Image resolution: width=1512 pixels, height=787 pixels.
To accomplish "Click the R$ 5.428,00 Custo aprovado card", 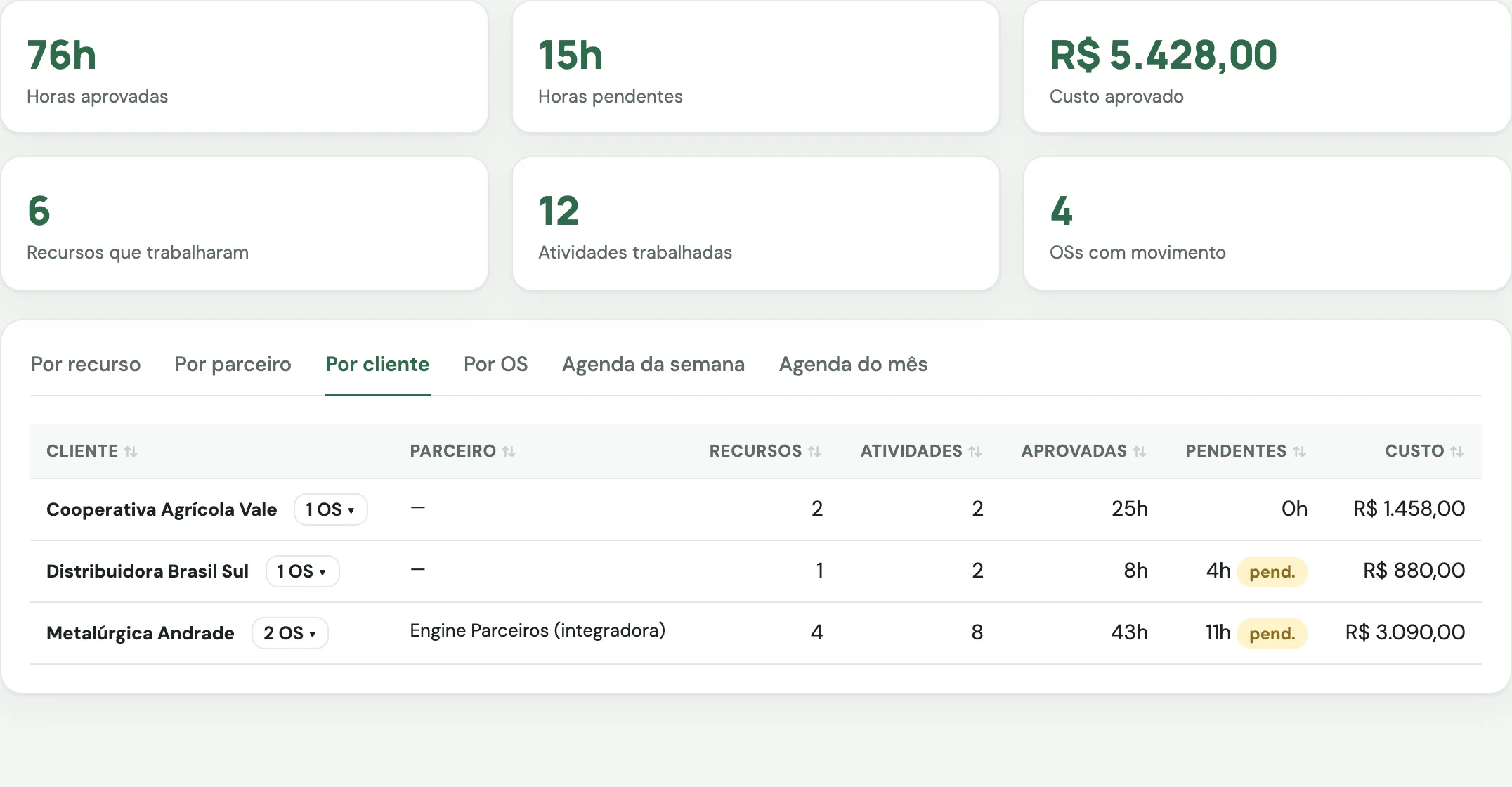I will point(1267,67).
